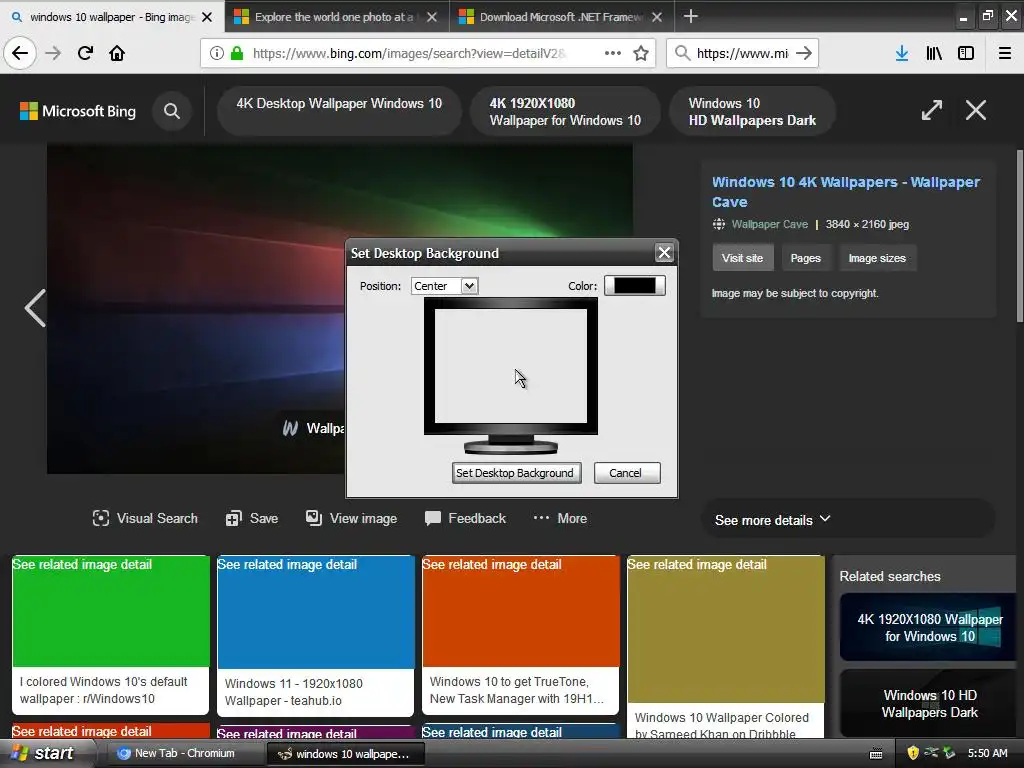Screen dimensions: 1024x768
Task: Open the hamburger application menu
Action: pyautogui.click(x=1005, y=53)
